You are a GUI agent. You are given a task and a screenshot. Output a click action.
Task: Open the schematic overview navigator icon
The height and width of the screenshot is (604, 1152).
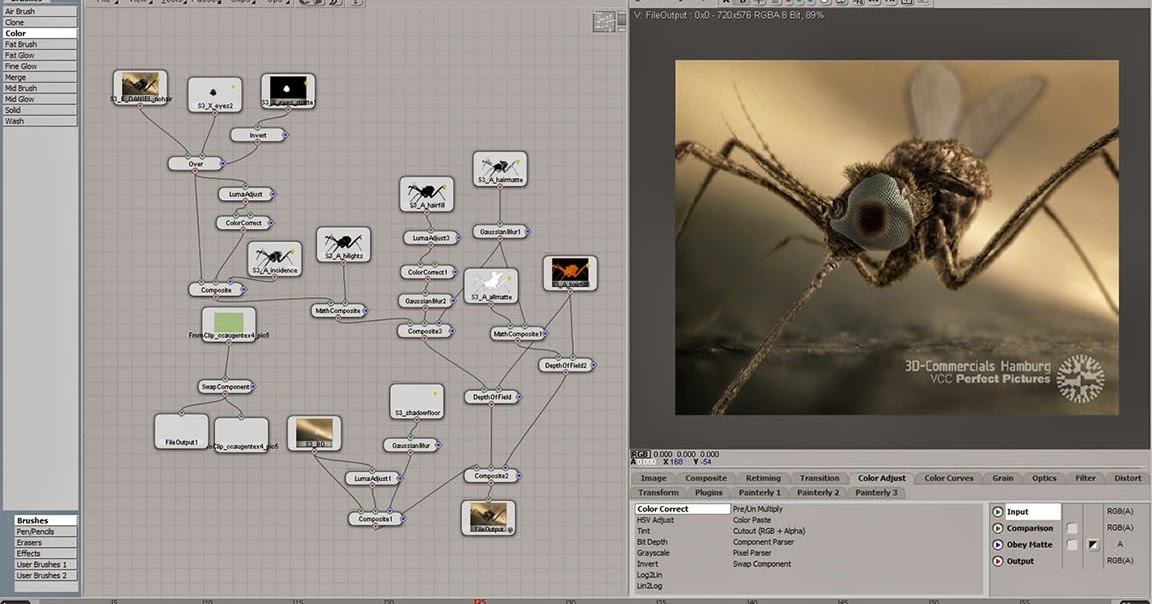pyautogui.click(x=604, y=22)
